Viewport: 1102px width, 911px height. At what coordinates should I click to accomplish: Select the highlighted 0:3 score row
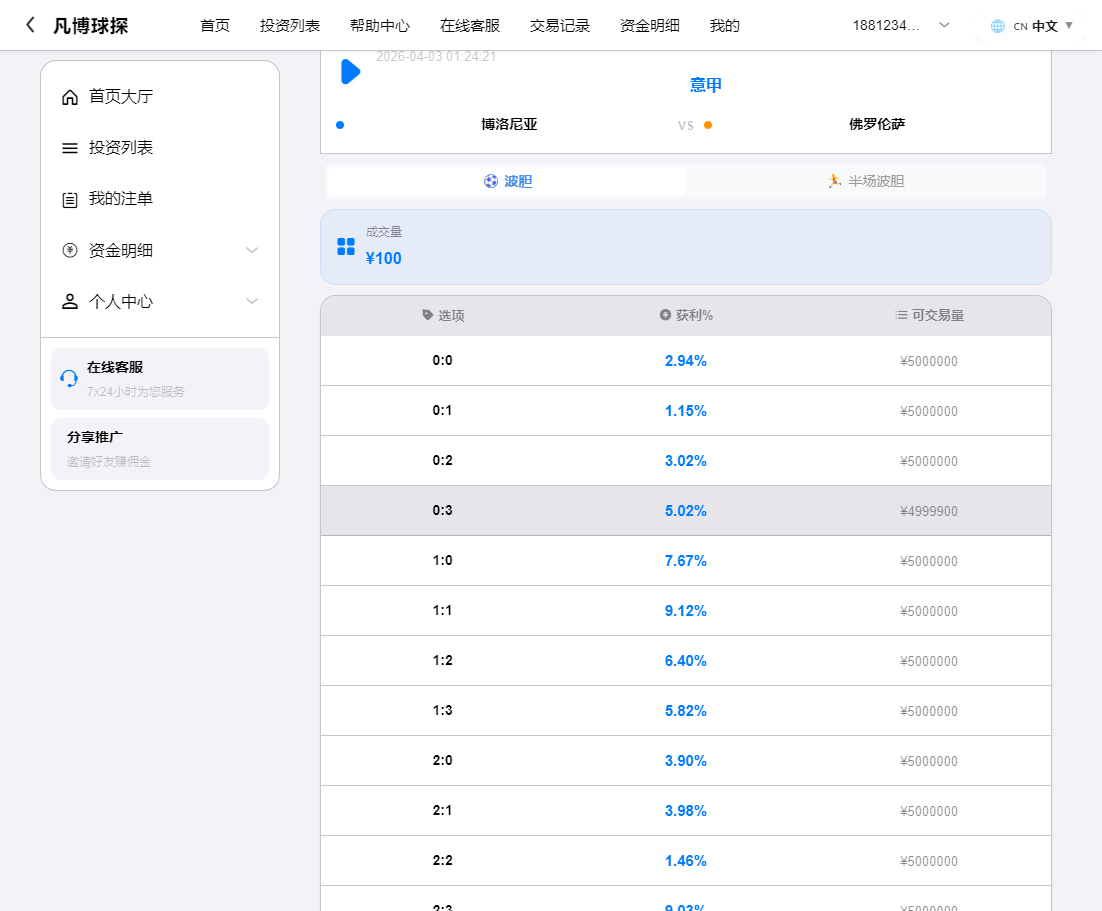tap(686, 510)
